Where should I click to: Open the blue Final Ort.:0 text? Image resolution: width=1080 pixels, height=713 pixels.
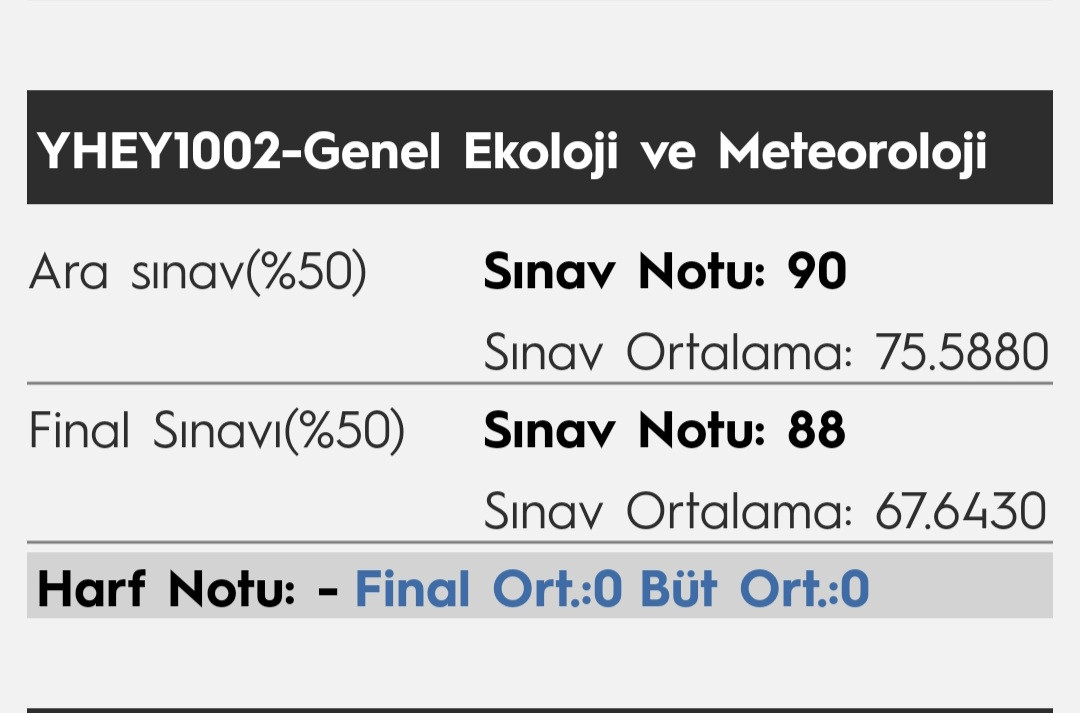[x=489, y=589]
